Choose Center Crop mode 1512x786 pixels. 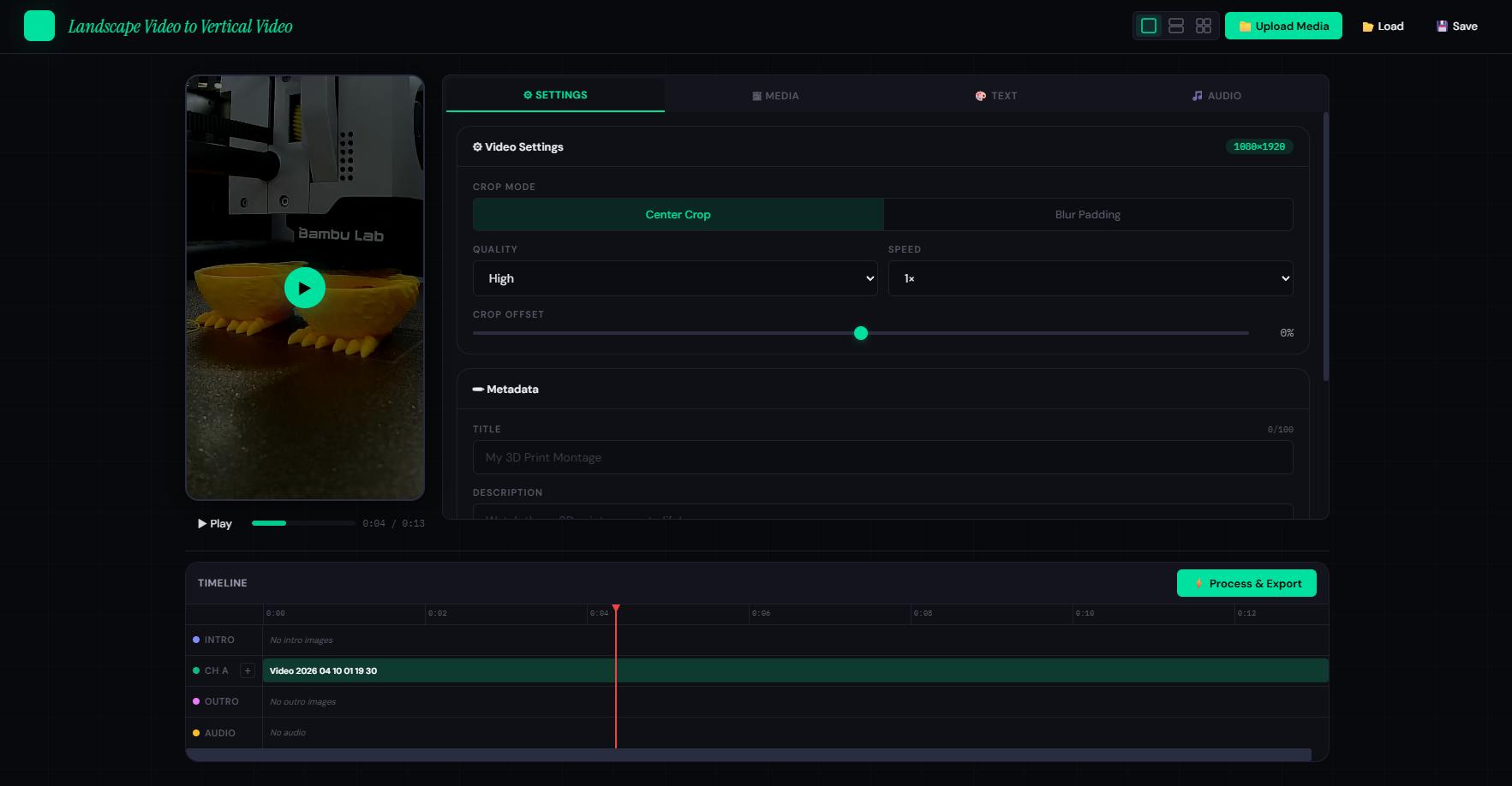[678, 215]
